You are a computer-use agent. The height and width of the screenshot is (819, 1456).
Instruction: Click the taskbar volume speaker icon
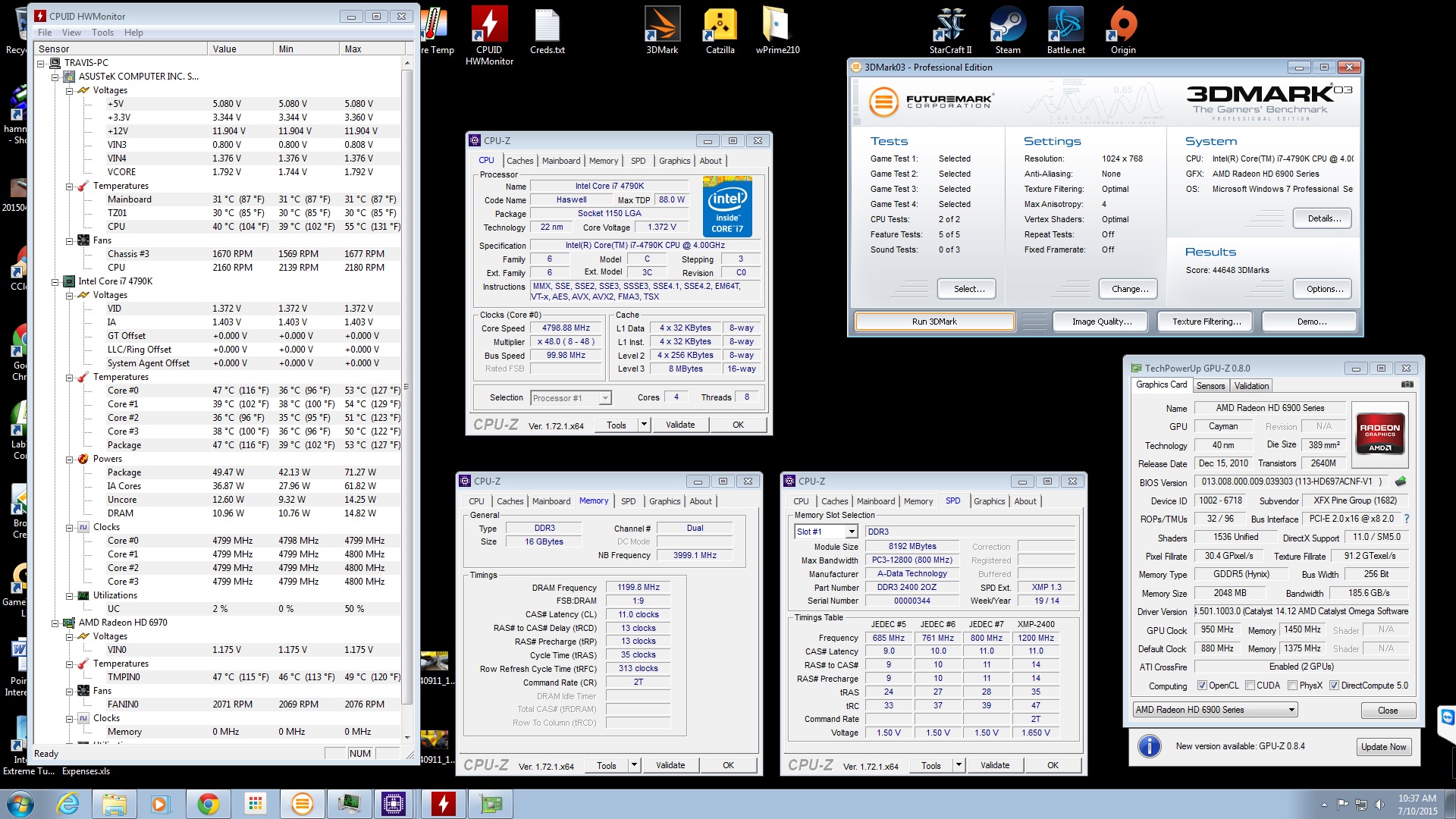pos(1379,804)
